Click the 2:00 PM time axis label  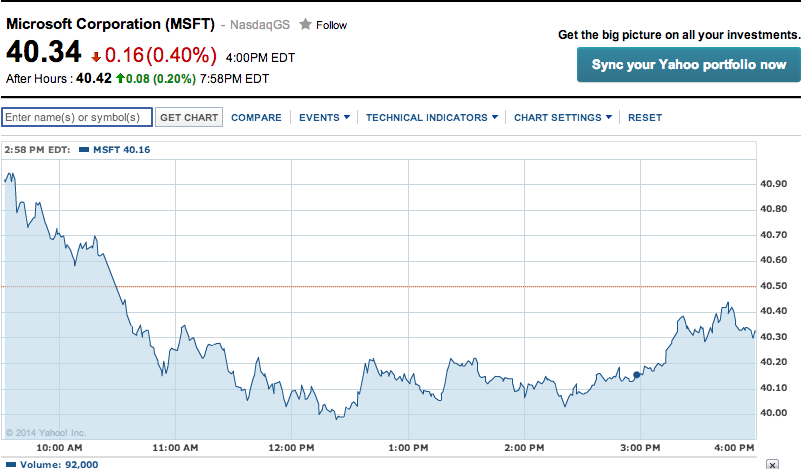pos(524,447)
